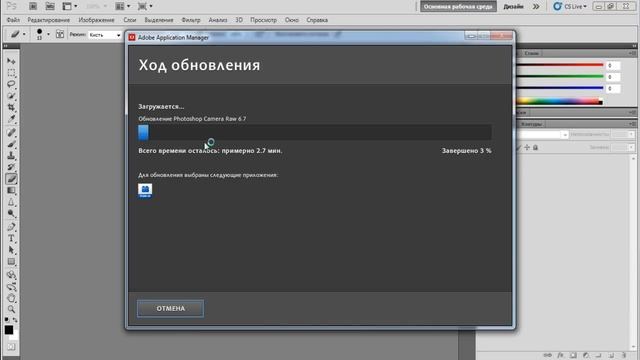Select the Rectangular Marquee tool
Image resolution: width=640 pixels, height=360 pixels.
tap(11, 73)
